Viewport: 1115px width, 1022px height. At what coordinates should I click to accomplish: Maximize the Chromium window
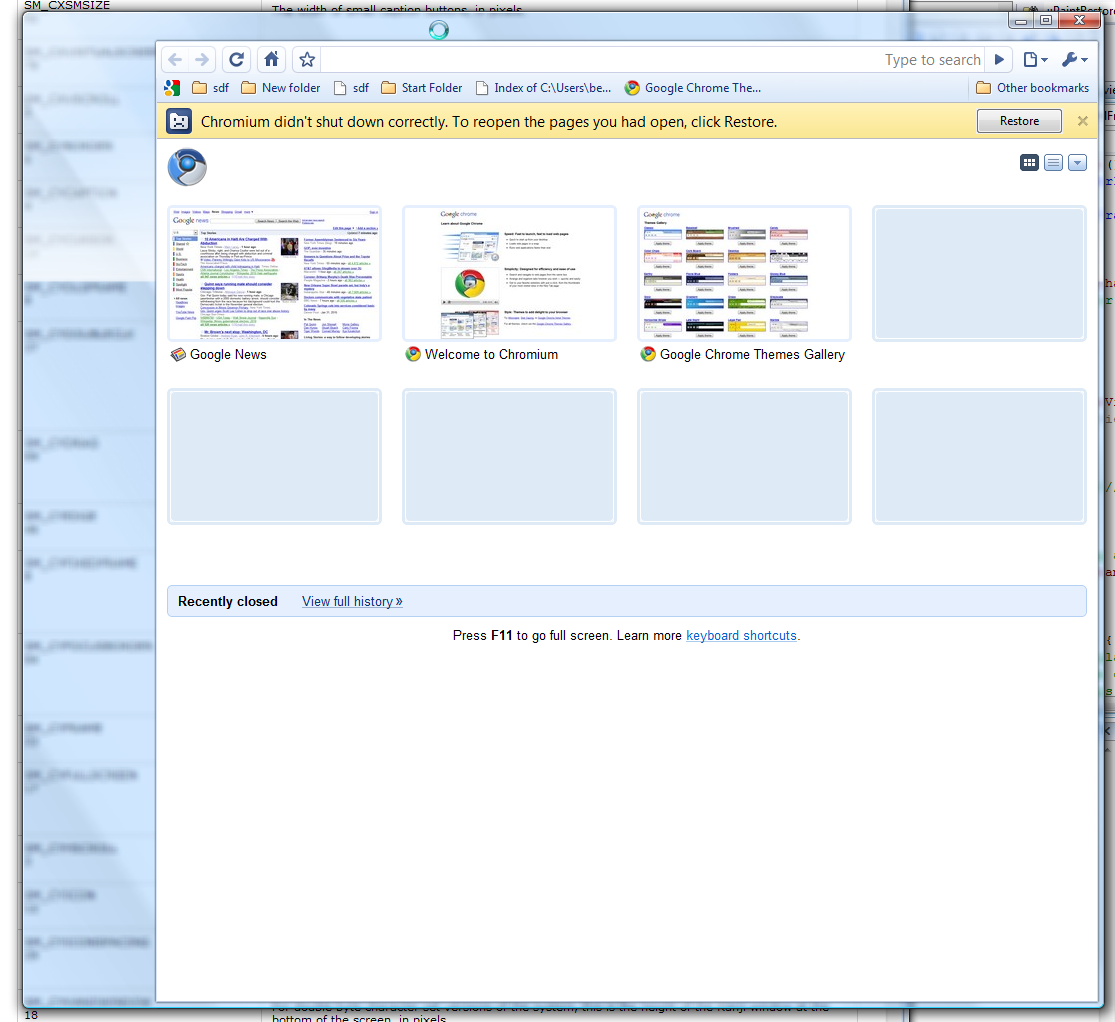tap(1045, 21)
